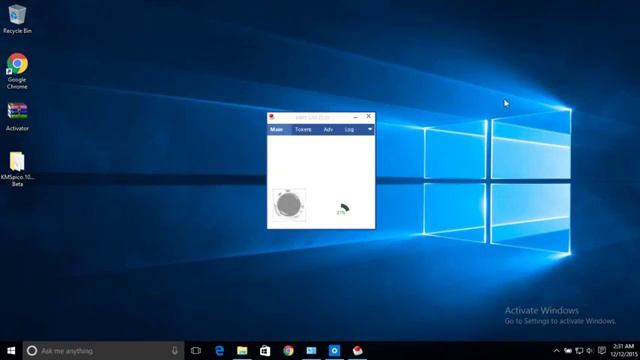Image resolution: width=640 pixels, height=360 pixels.
Task: Show hidden system tray icons
Action: (556, 351)
